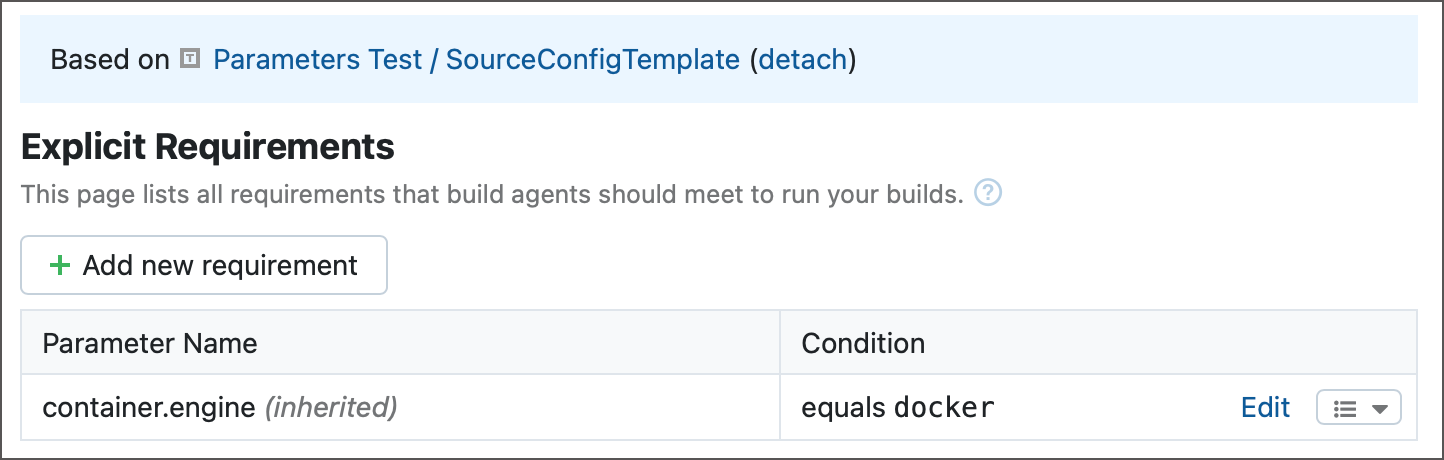
Task: Click the Based on text in banner
Action: click(x=110, y=60)
